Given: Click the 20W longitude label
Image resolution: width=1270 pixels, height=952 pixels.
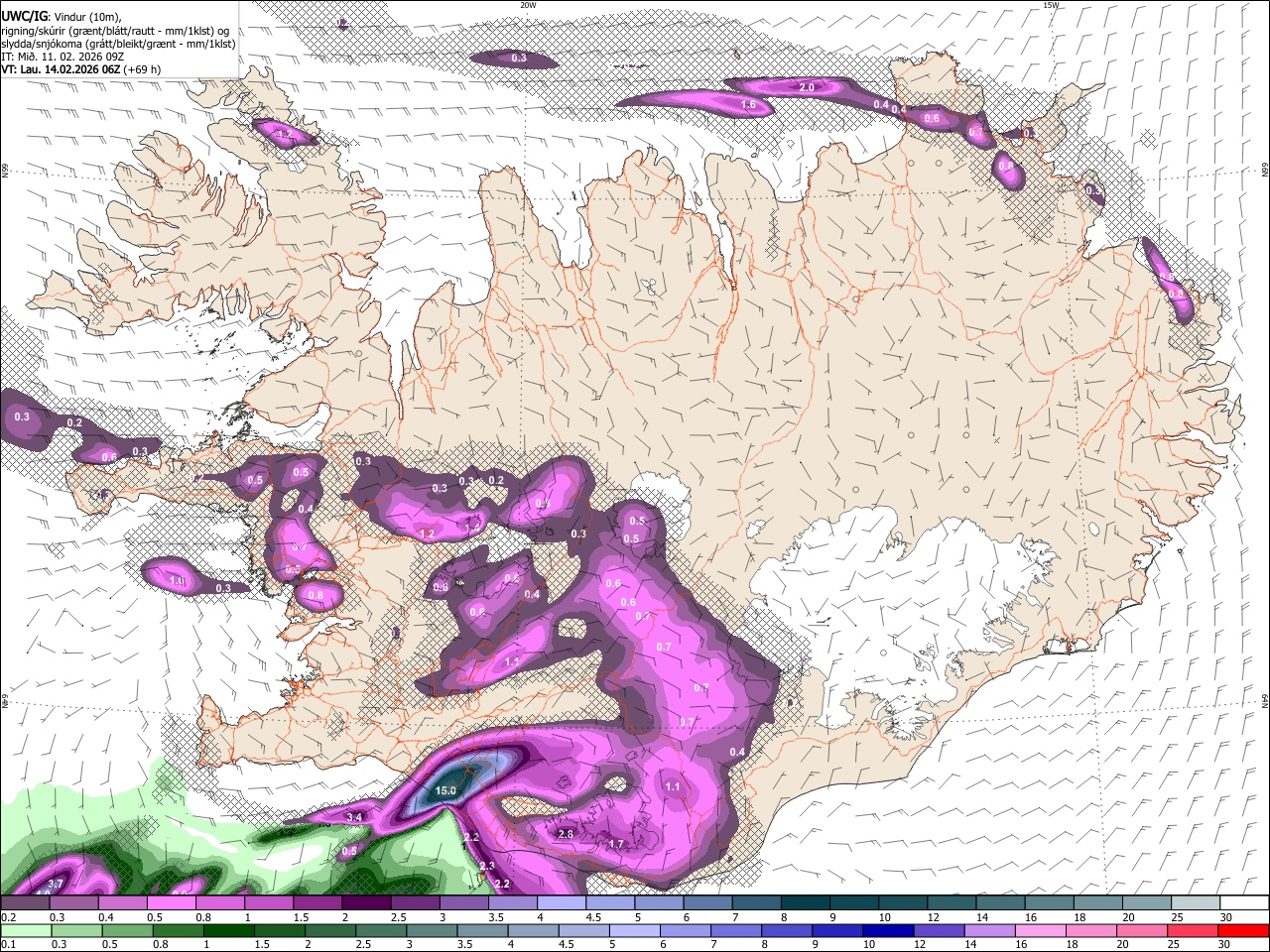Looking at the screenshot, I should pos(528,5).
